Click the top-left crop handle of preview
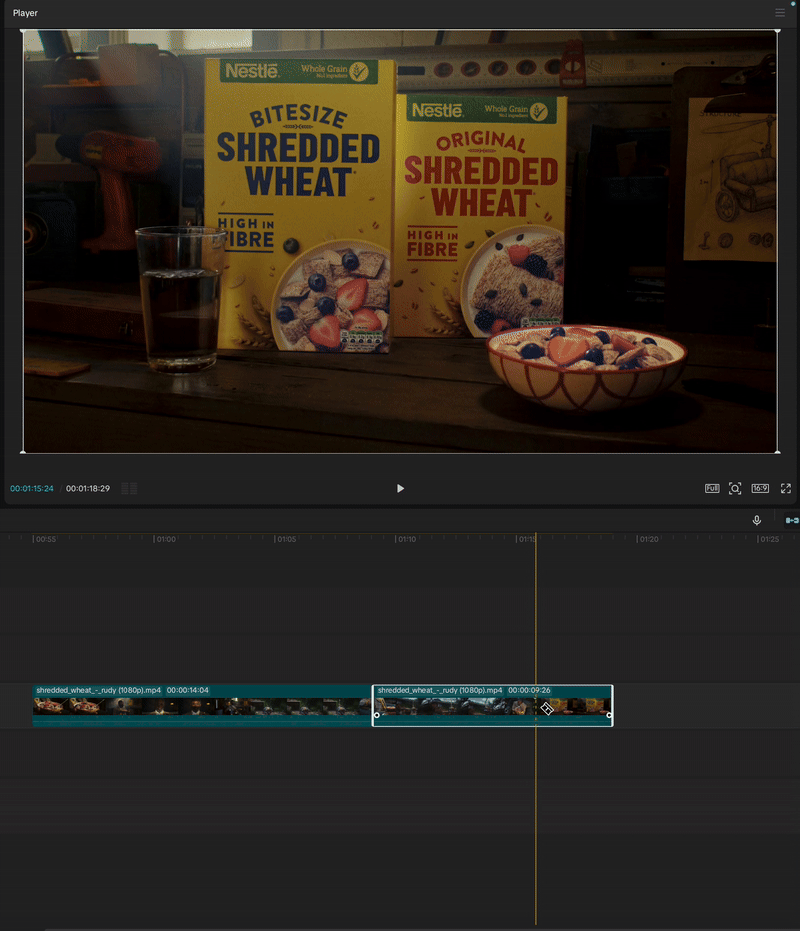This screenshot has height=931, width=800. pos(23,31)
